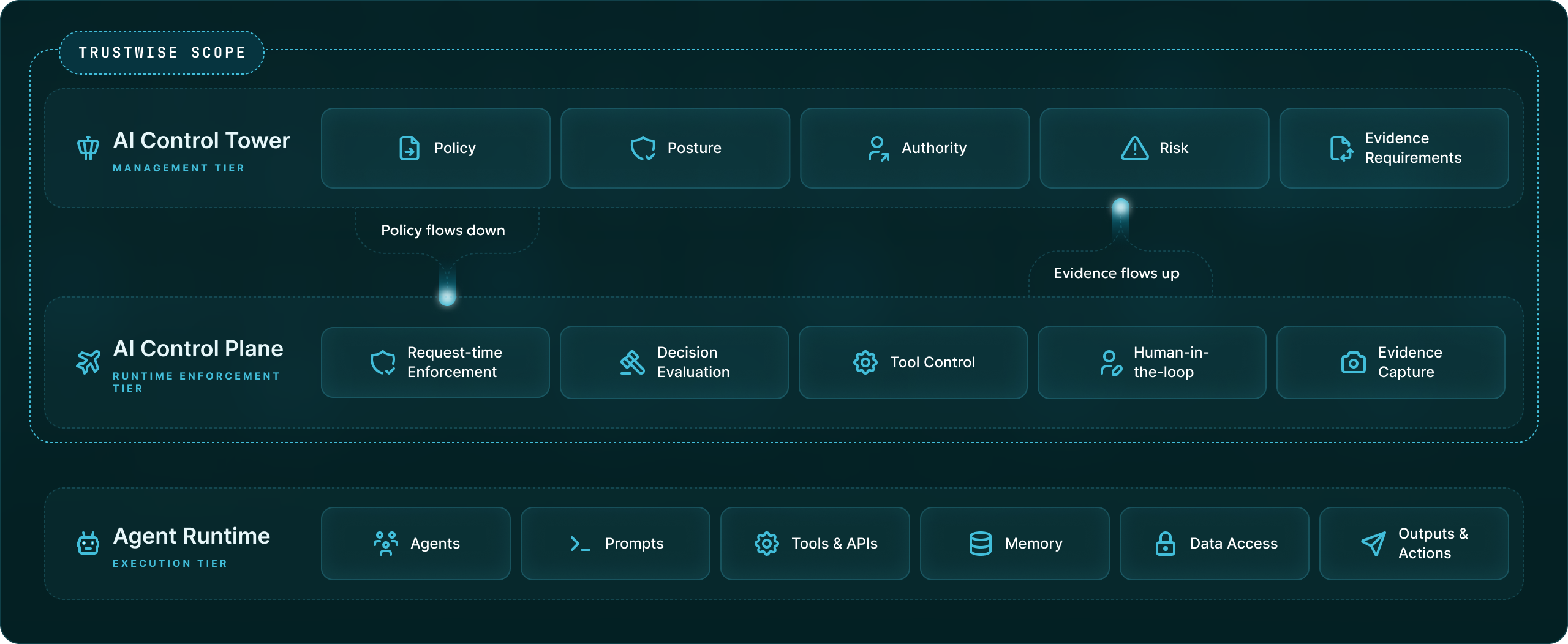Click the Data Access lock icon

pyautogui.click(x=1166, y=544)
